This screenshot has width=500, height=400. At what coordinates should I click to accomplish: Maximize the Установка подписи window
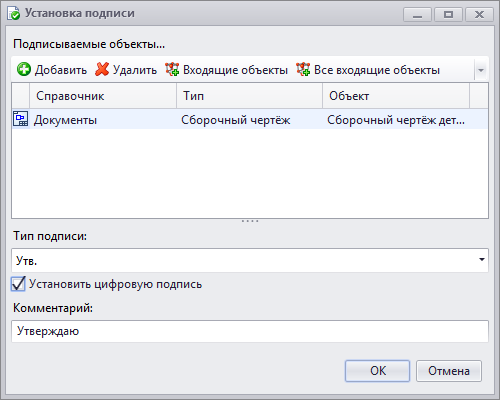(x=448, y=15)
